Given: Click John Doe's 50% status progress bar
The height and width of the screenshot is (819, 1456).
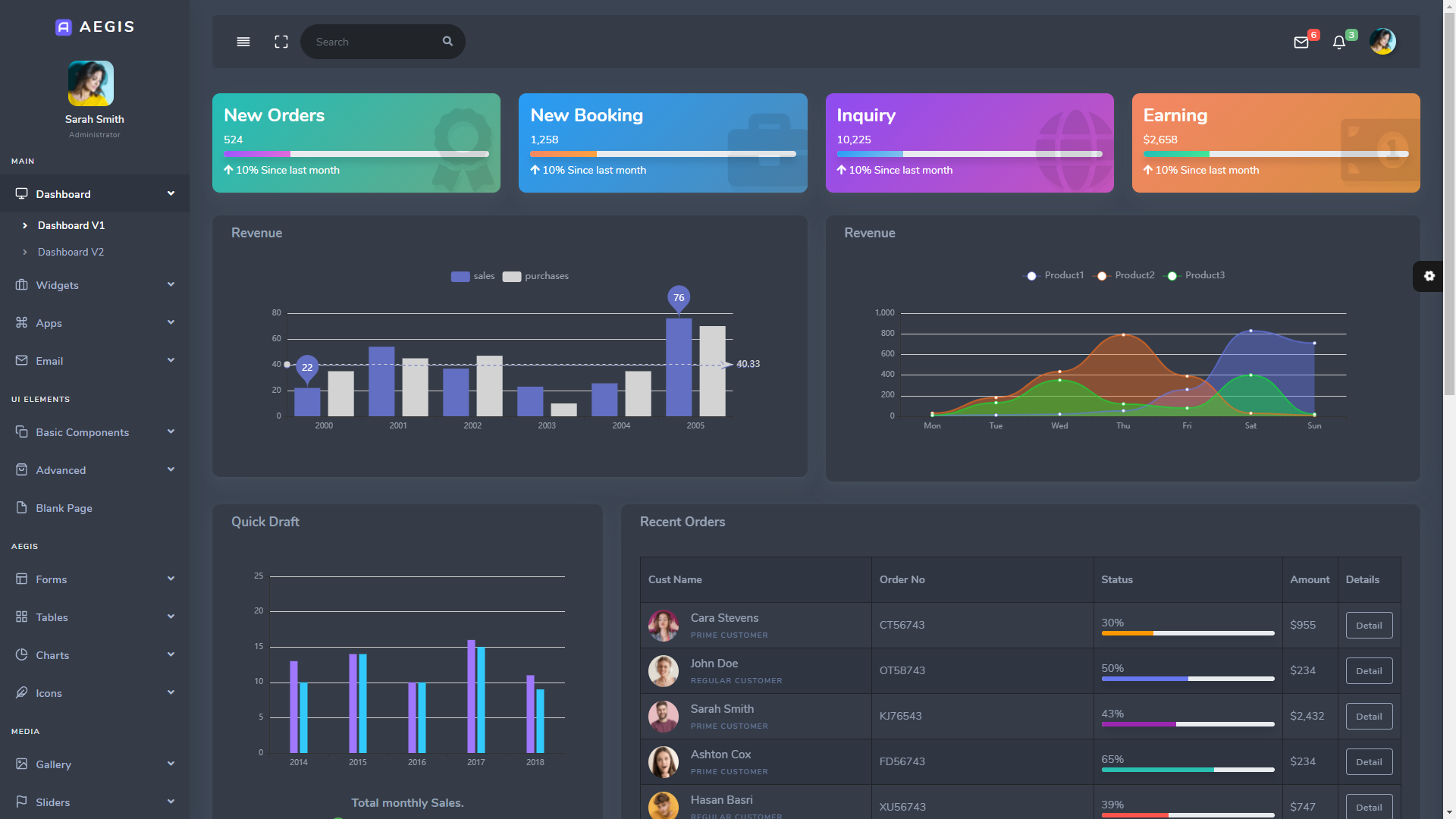Looking at the screenshot, I should pos(1188,679).
